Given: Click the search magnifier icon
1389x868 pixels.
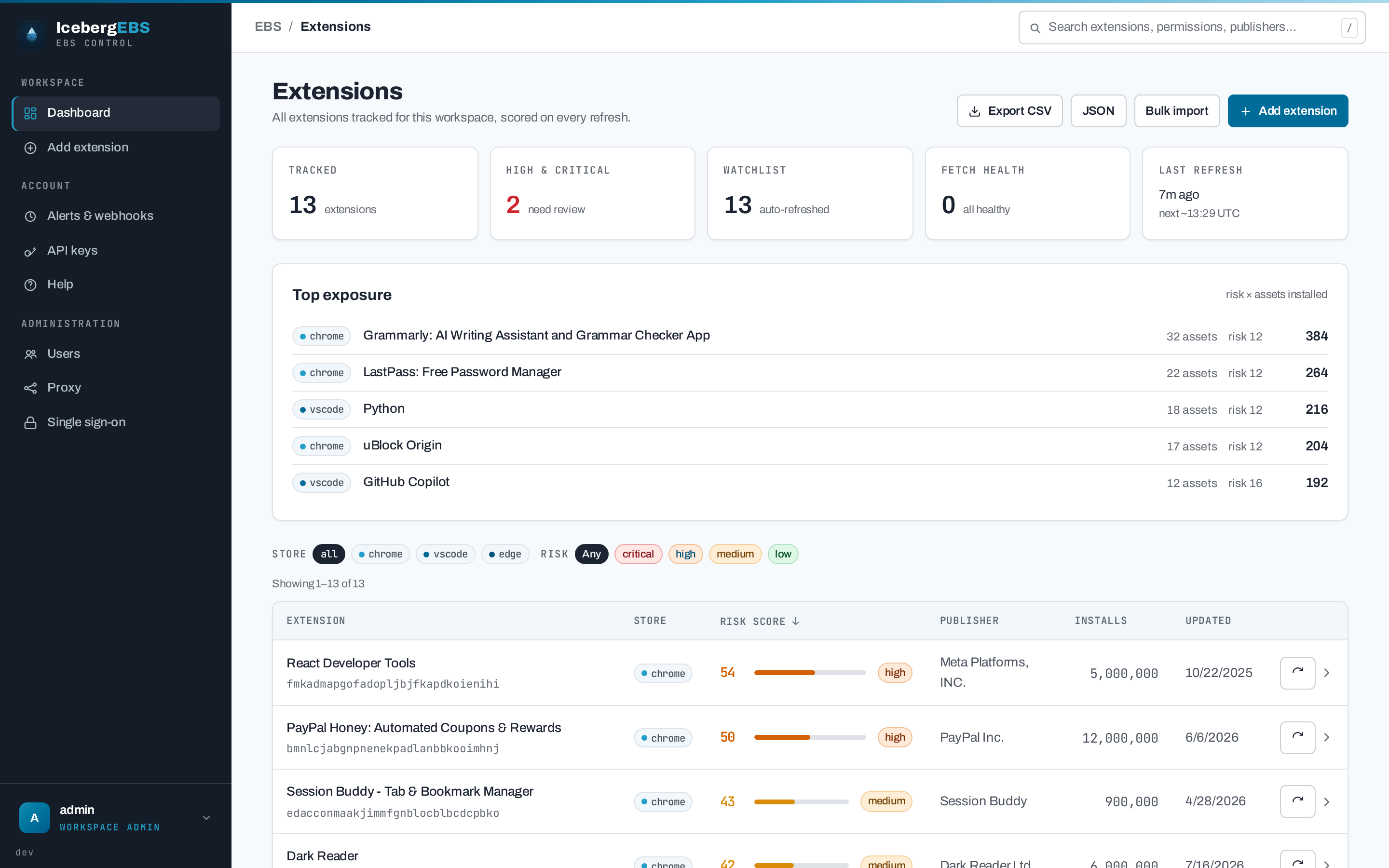Looking at the screenshot, I should tap(1035, 27).
